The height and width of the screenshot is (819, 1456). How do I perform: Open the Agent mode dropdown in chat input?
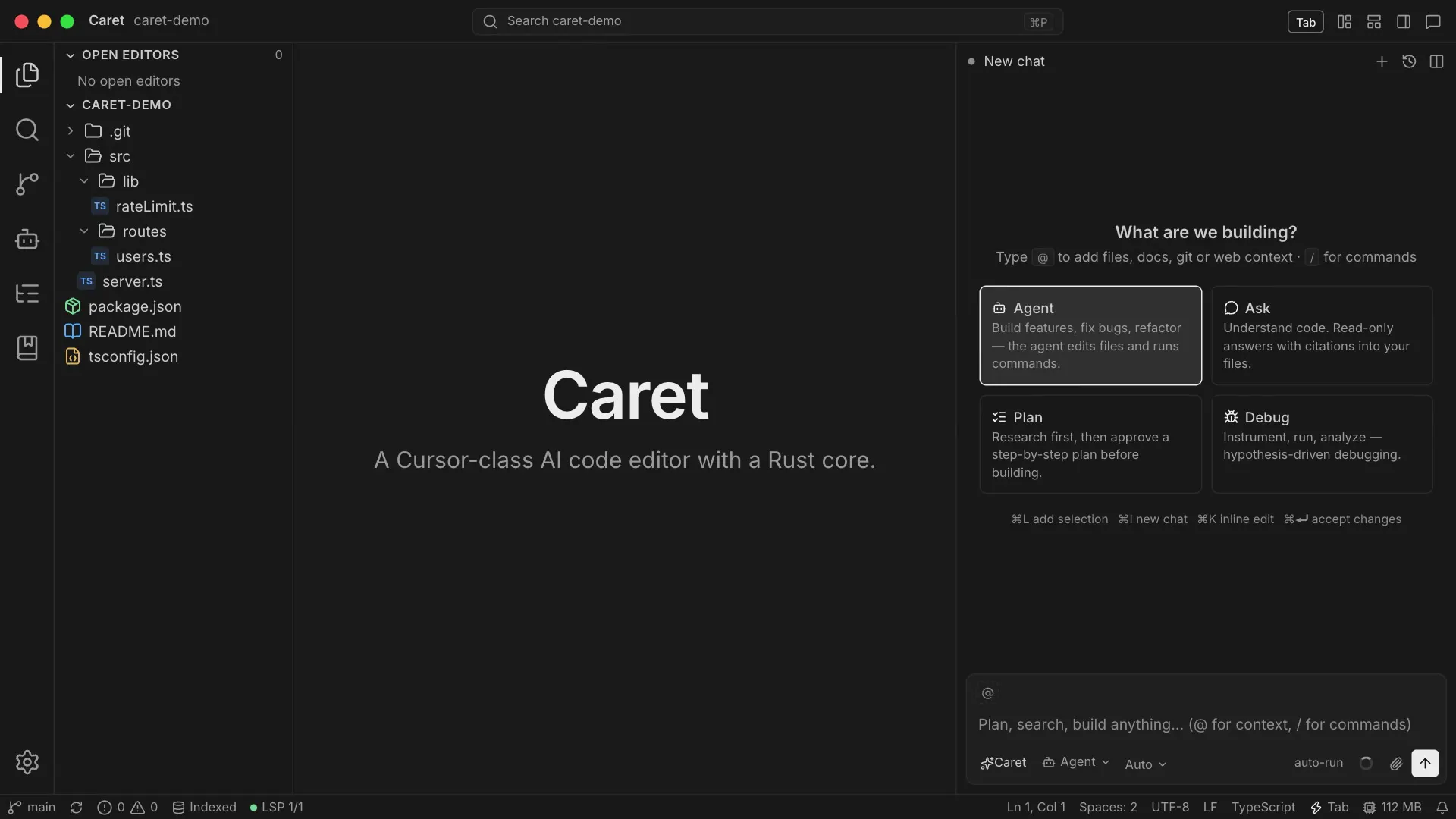(x=1076, y=762)
